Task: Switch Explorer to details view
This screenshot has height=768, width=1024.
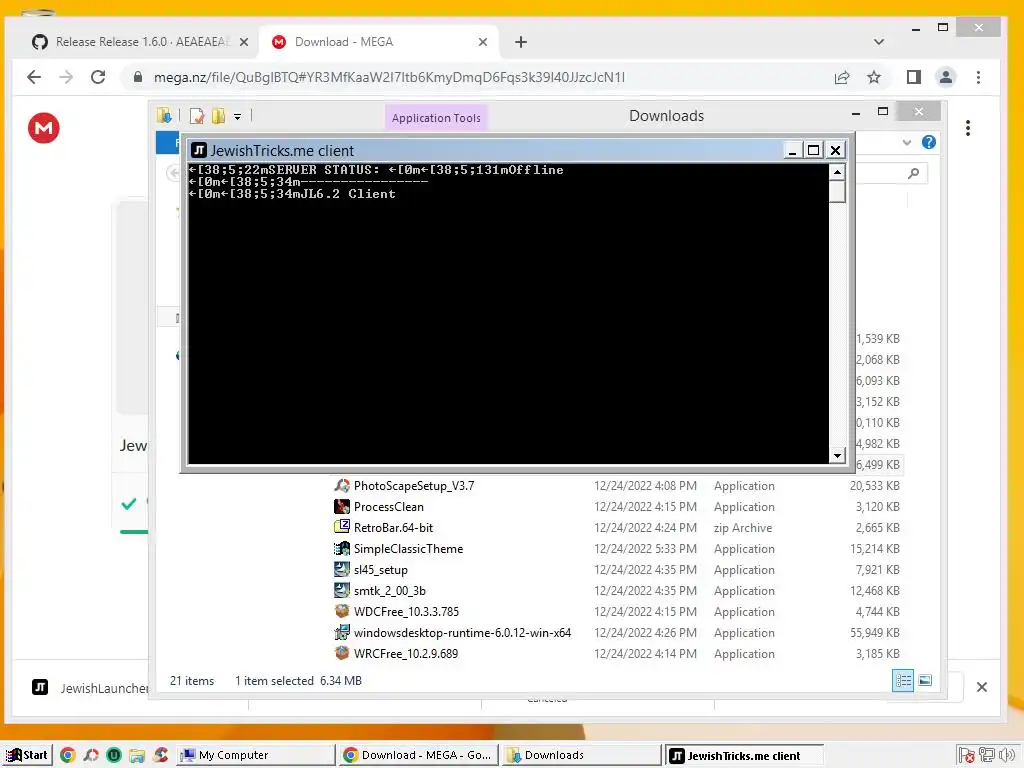Action: click(903, 680)
